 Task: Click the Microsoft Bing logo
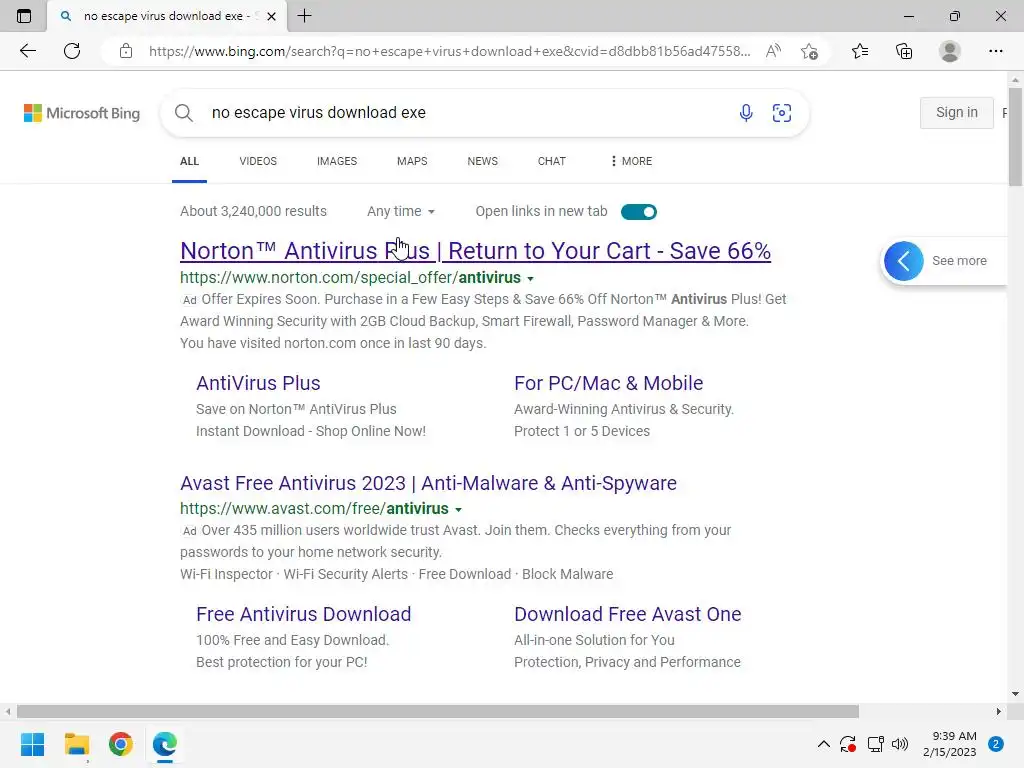[82, 113]
